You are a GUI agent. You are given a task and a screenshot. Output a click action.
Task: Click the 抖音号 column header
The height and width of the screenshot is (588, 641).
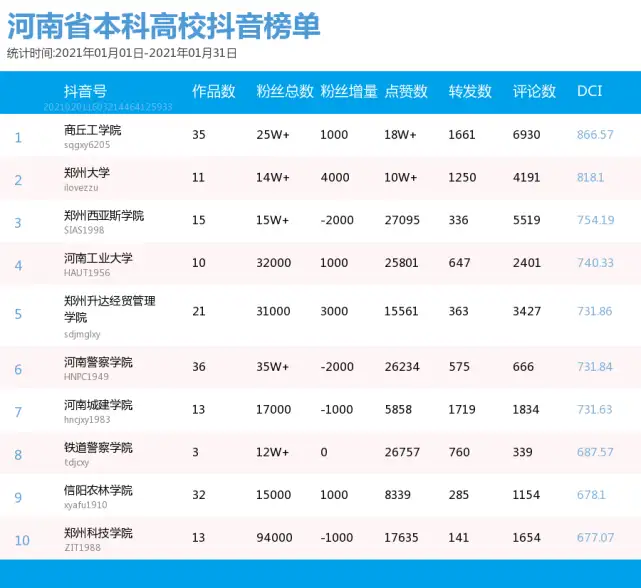[x=85, y=91]
